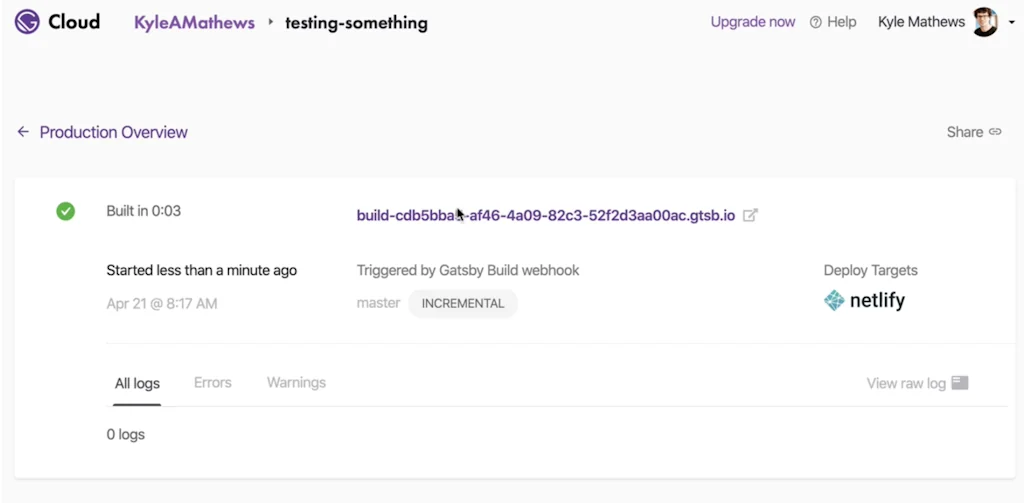Expand the user account dropdown arrow
The image size is (1024, 503).
(1012, 22)
